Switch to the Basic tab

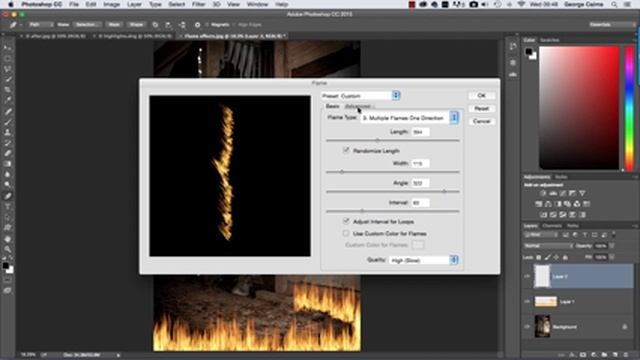[x=332, y=106]
